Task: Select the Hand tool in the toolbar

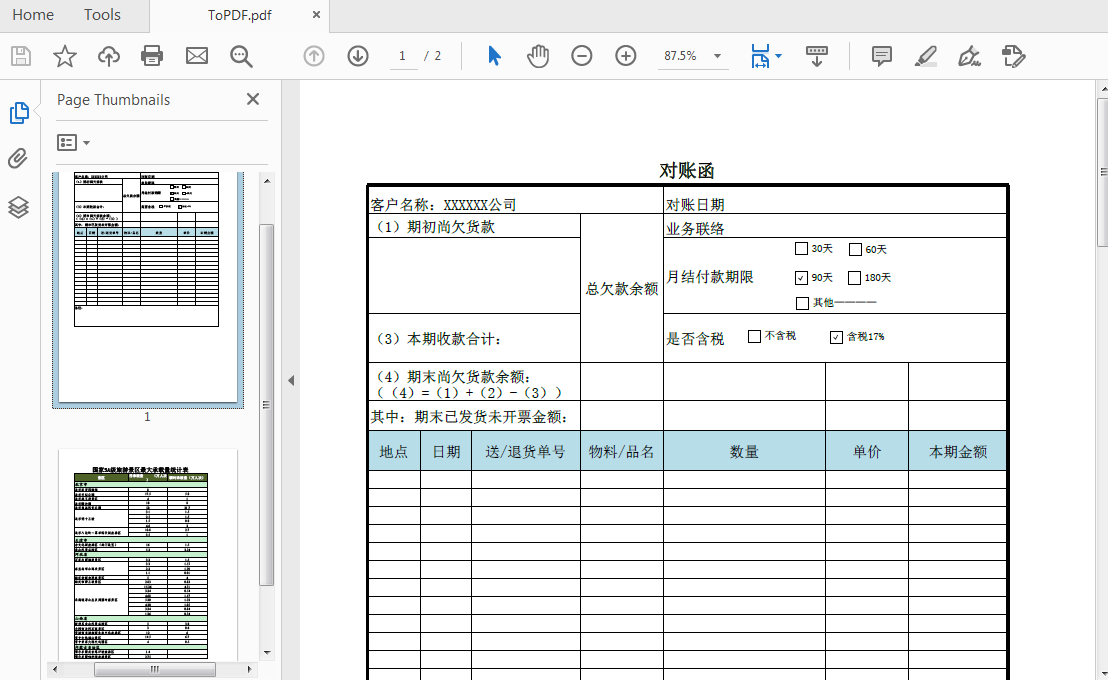Action: [x=538, y=56]
